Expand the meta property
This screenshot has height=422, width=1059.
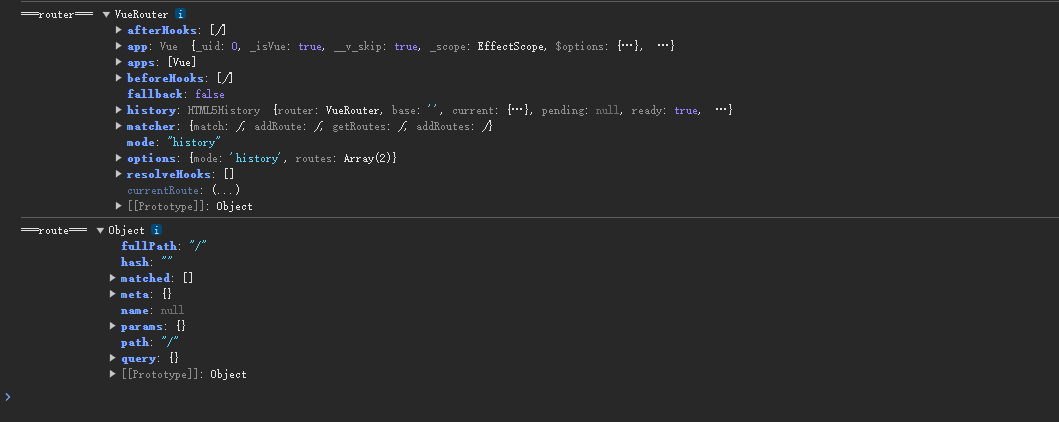pyautogui.click(x=113, y=294)
